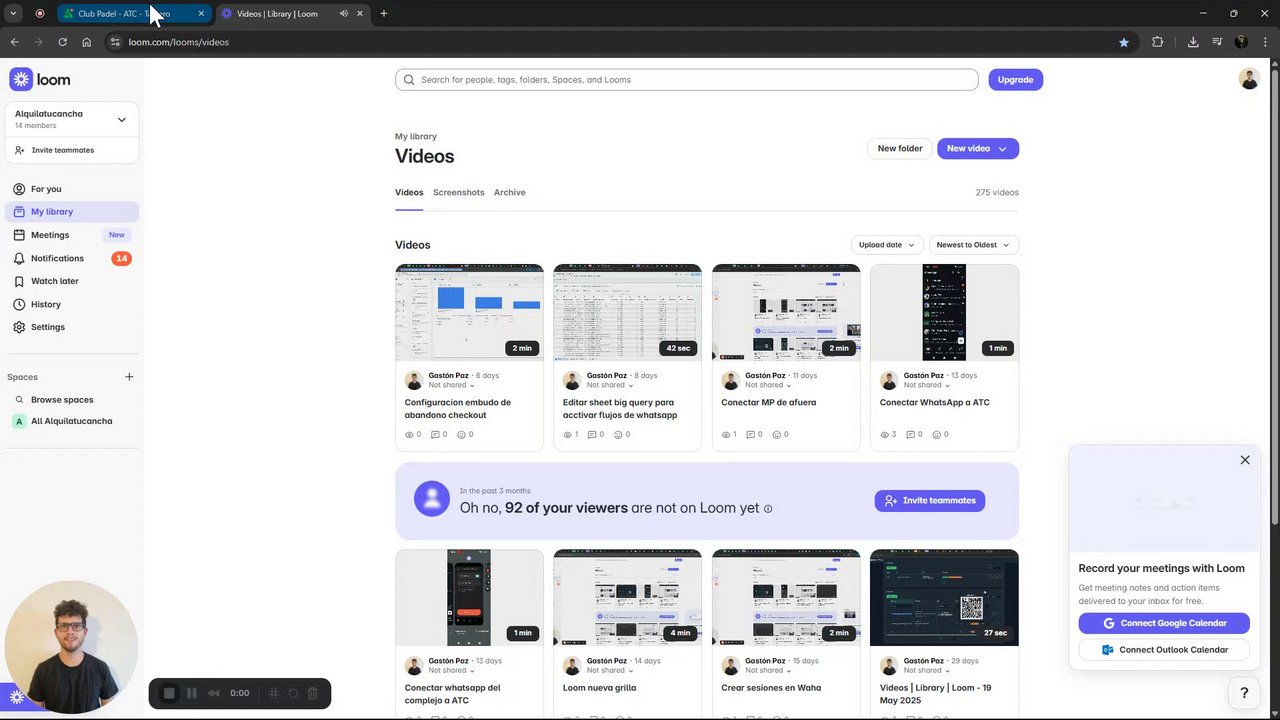This screenshot has width=1280, height=720.
Task: Click the 14 notifications badge
Action: click(121, 259)
